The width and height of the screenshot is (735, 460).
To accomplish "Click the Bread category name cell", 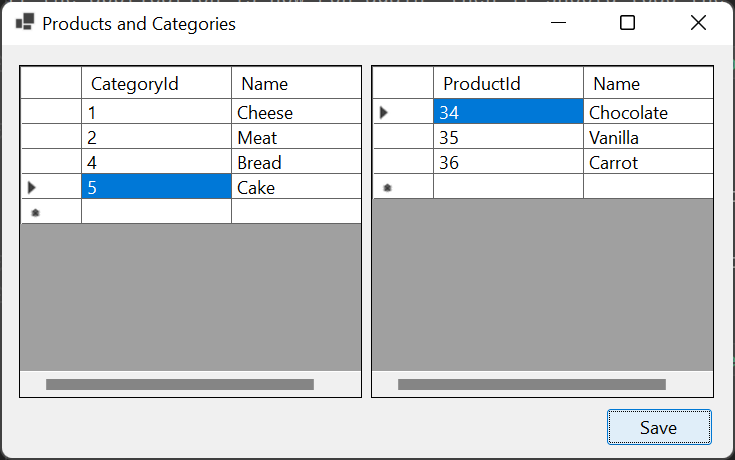I will pyautogui.click(x=295, y=162).
